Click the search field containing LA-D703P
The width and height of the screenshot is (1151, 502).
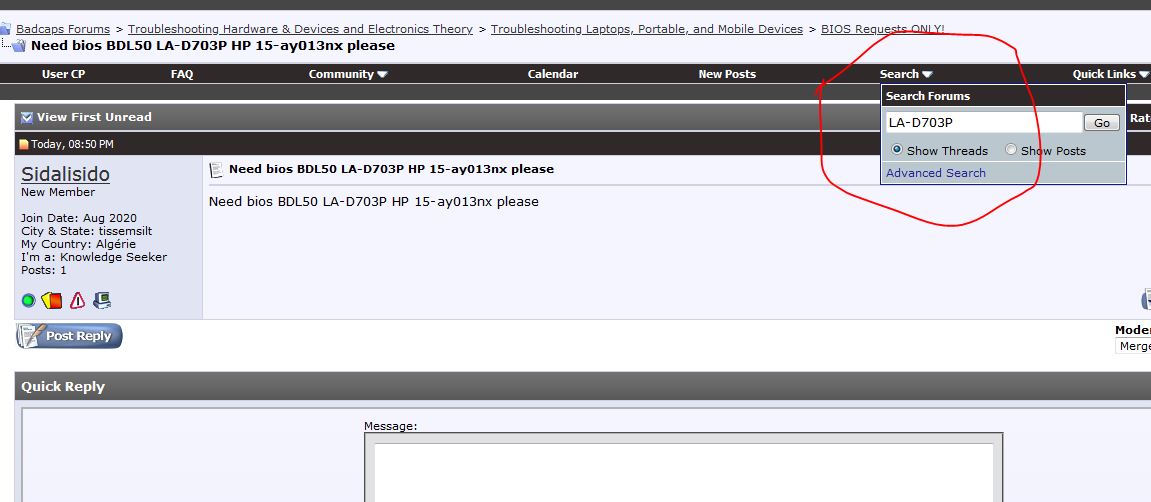(983, 123)
